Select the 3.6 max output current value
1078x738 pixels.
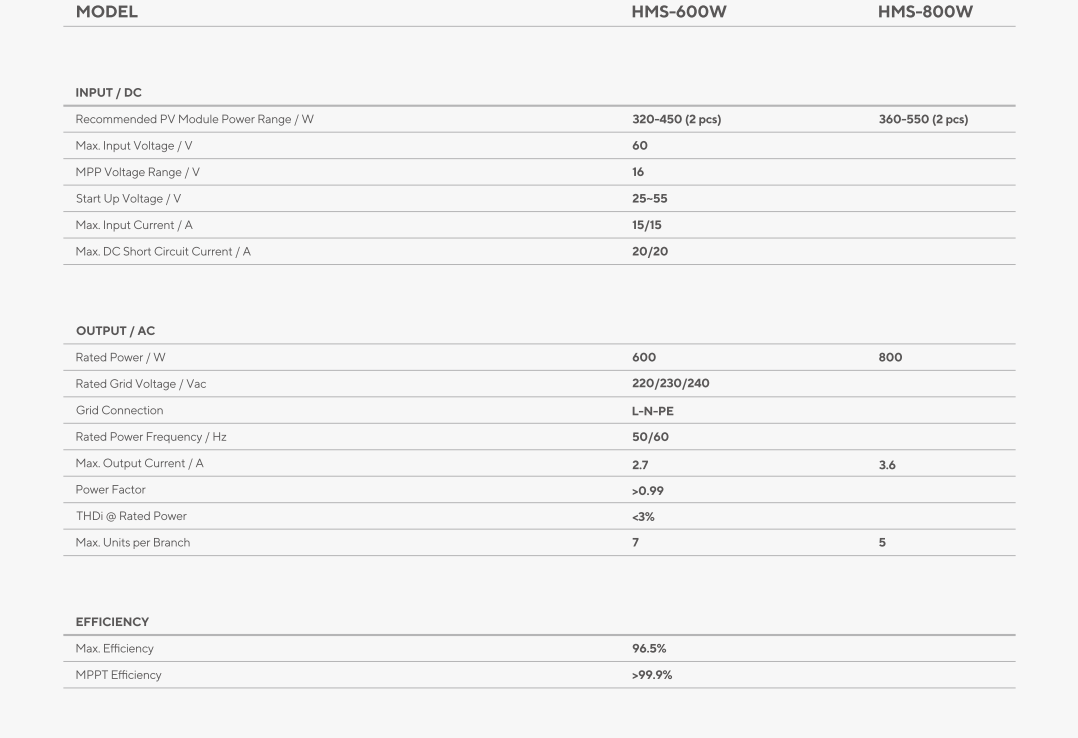(x=887, y=465)
